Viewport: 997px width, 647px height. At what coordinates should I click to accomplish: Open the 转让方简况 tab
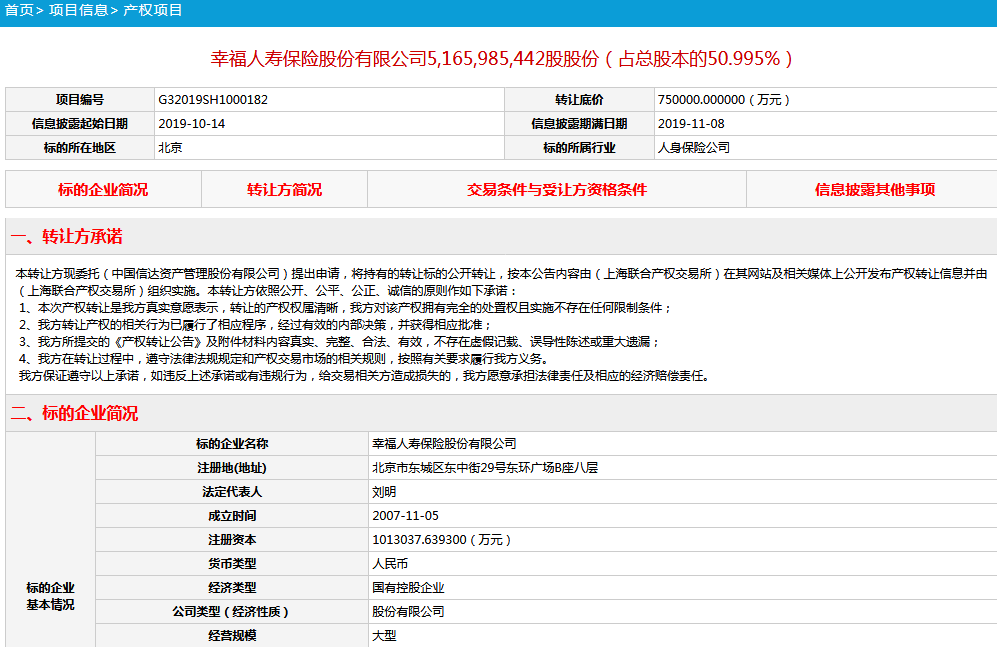point(284,189)
